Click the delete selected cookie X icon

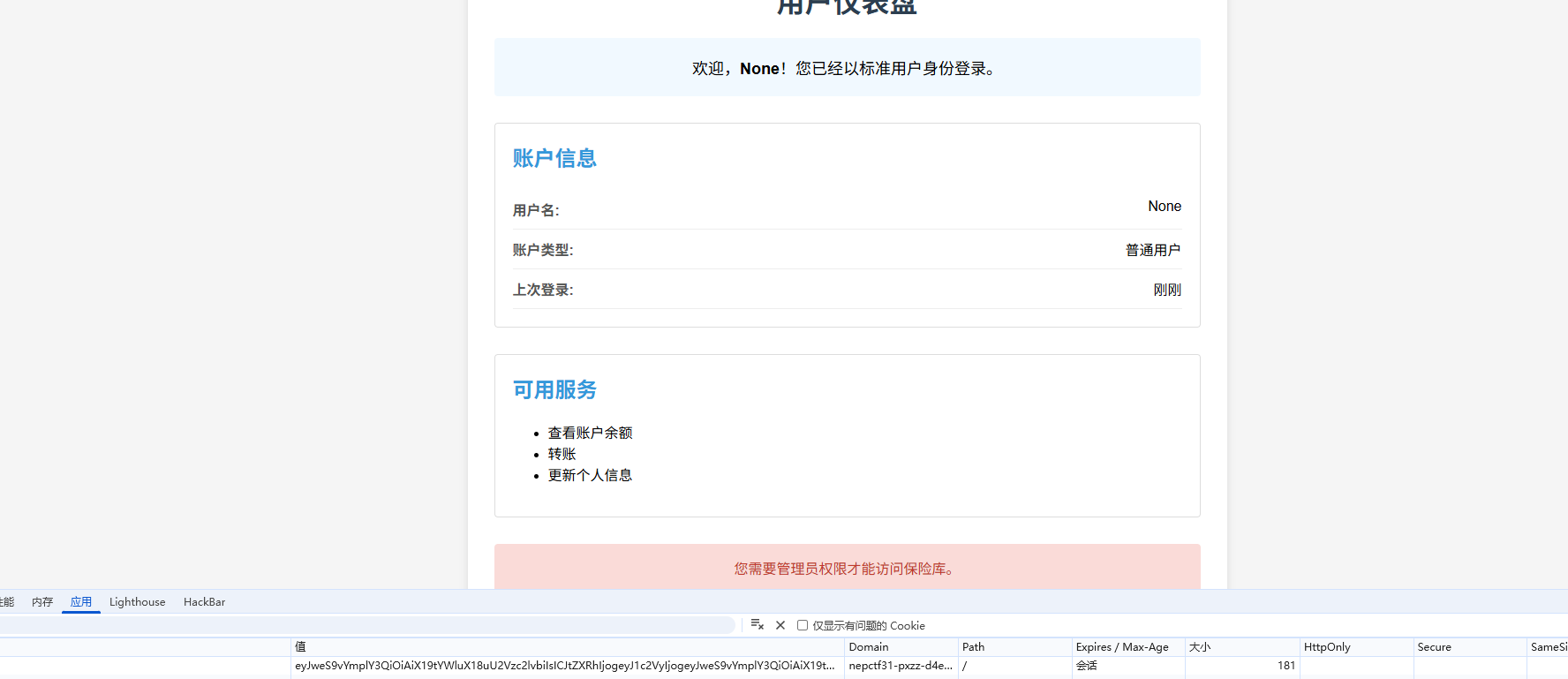click(x=780, y=625)
